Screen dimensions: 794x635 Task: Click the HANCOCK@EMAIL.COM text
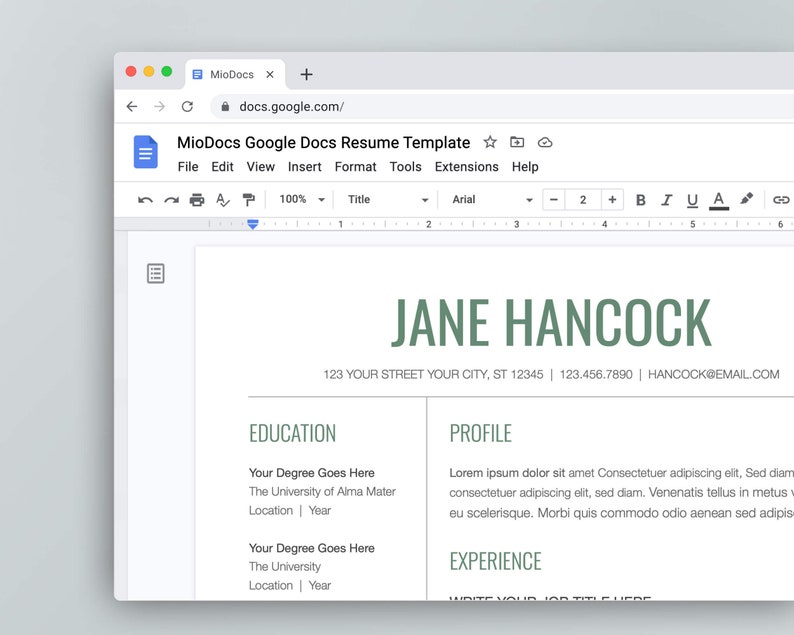coord(713,374)
